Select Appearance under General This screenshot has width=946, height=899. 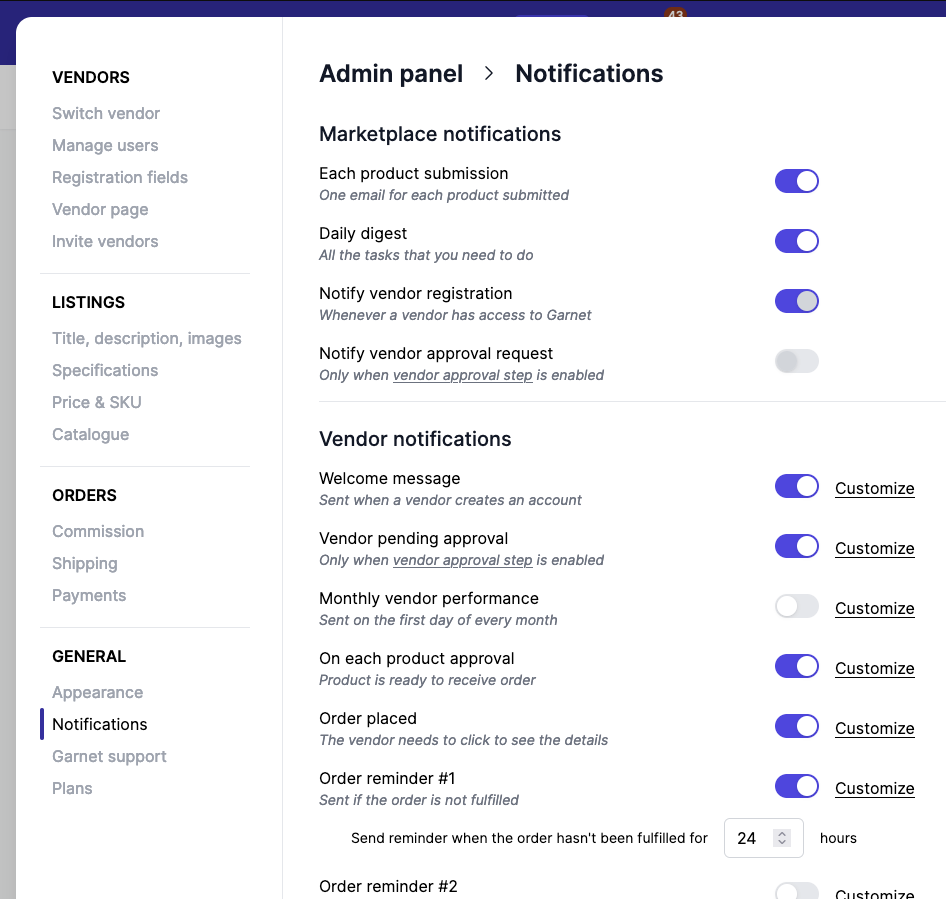coord(97,692)
